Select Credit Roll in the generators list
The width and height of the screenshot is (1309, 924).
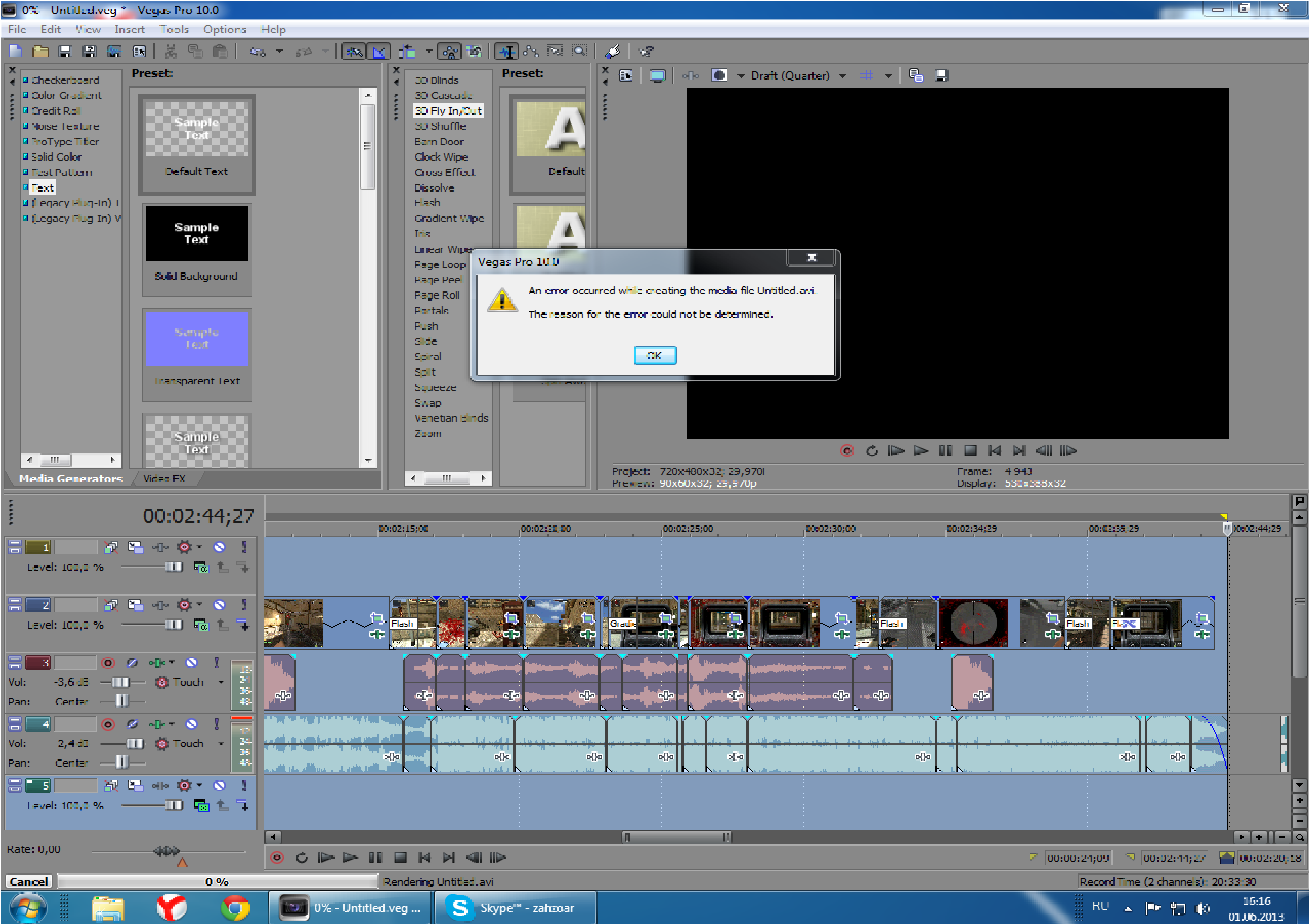[56, 111]
